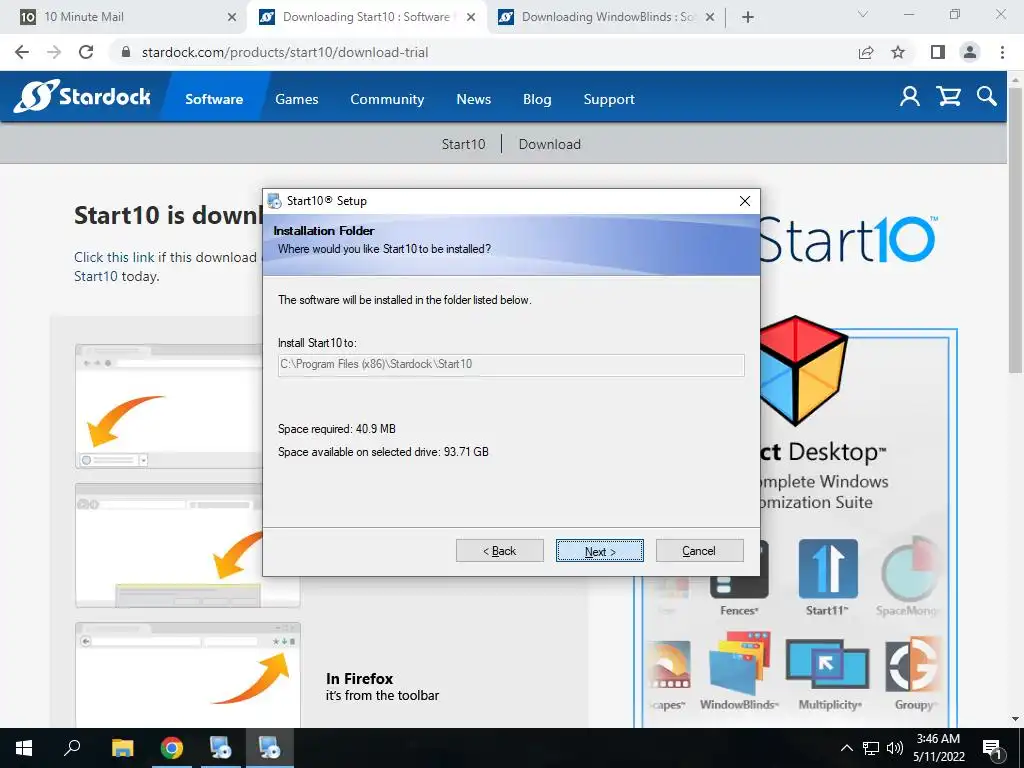Go Back in the Start10 Setup wizard
This screenshot has width=1024, height=768.
click(500, 551)
